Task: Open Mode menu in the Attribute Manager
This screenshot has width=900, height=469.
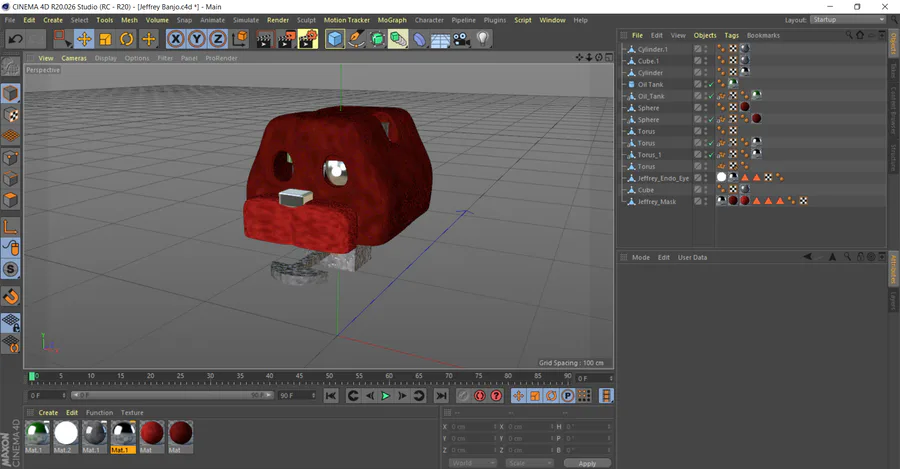Action: (641, 257)
